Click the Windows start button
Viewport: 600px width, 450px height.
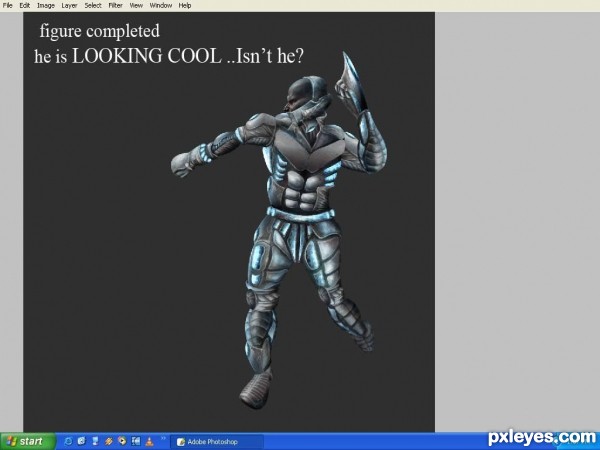[x=28, y=441]
